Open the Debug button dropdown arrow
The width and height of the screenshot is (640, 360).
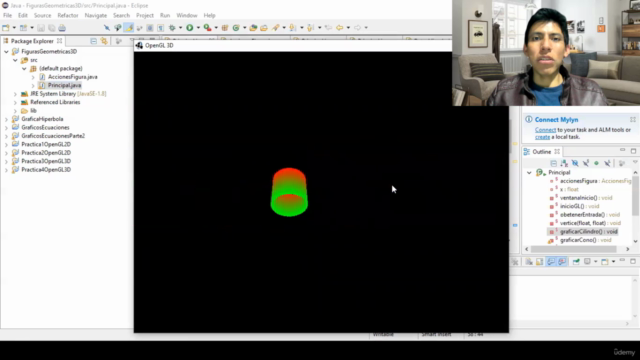coord(180,28)
